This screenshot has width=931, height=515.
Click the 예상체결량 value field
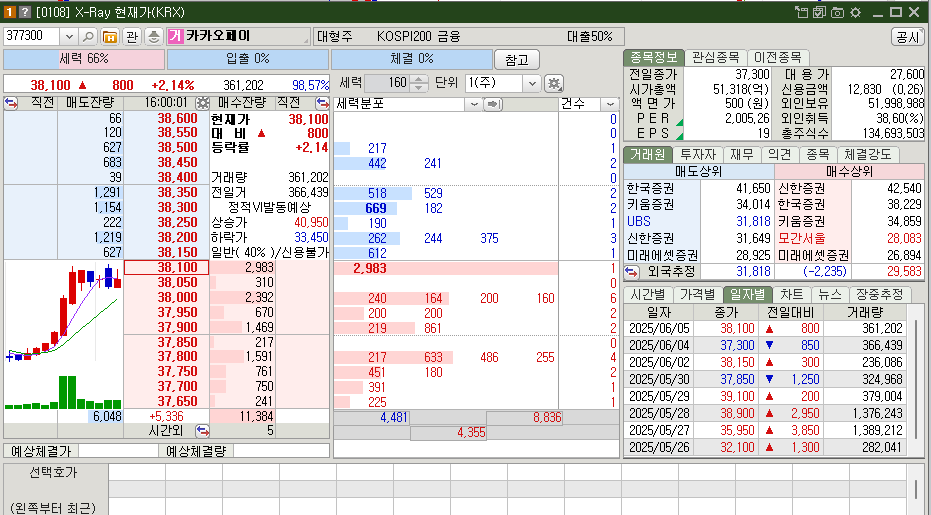pyautogui.click(x=281, y=451)
